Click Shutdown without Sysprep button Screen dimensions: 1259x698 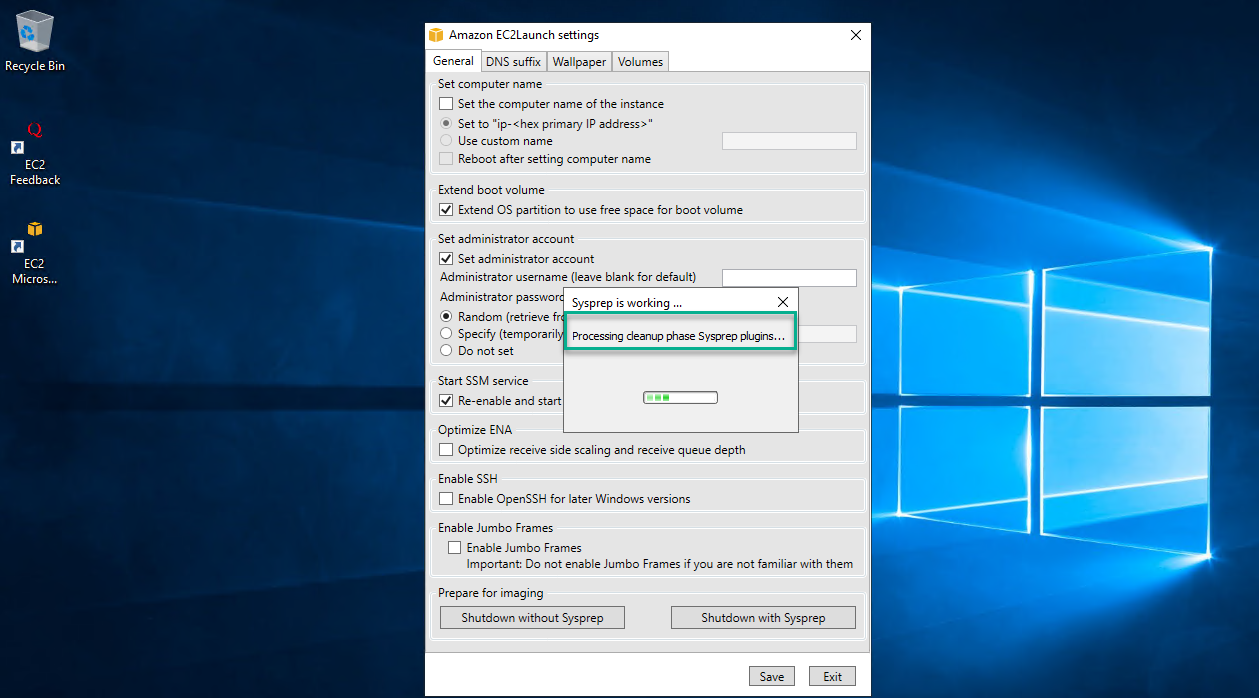532,618
